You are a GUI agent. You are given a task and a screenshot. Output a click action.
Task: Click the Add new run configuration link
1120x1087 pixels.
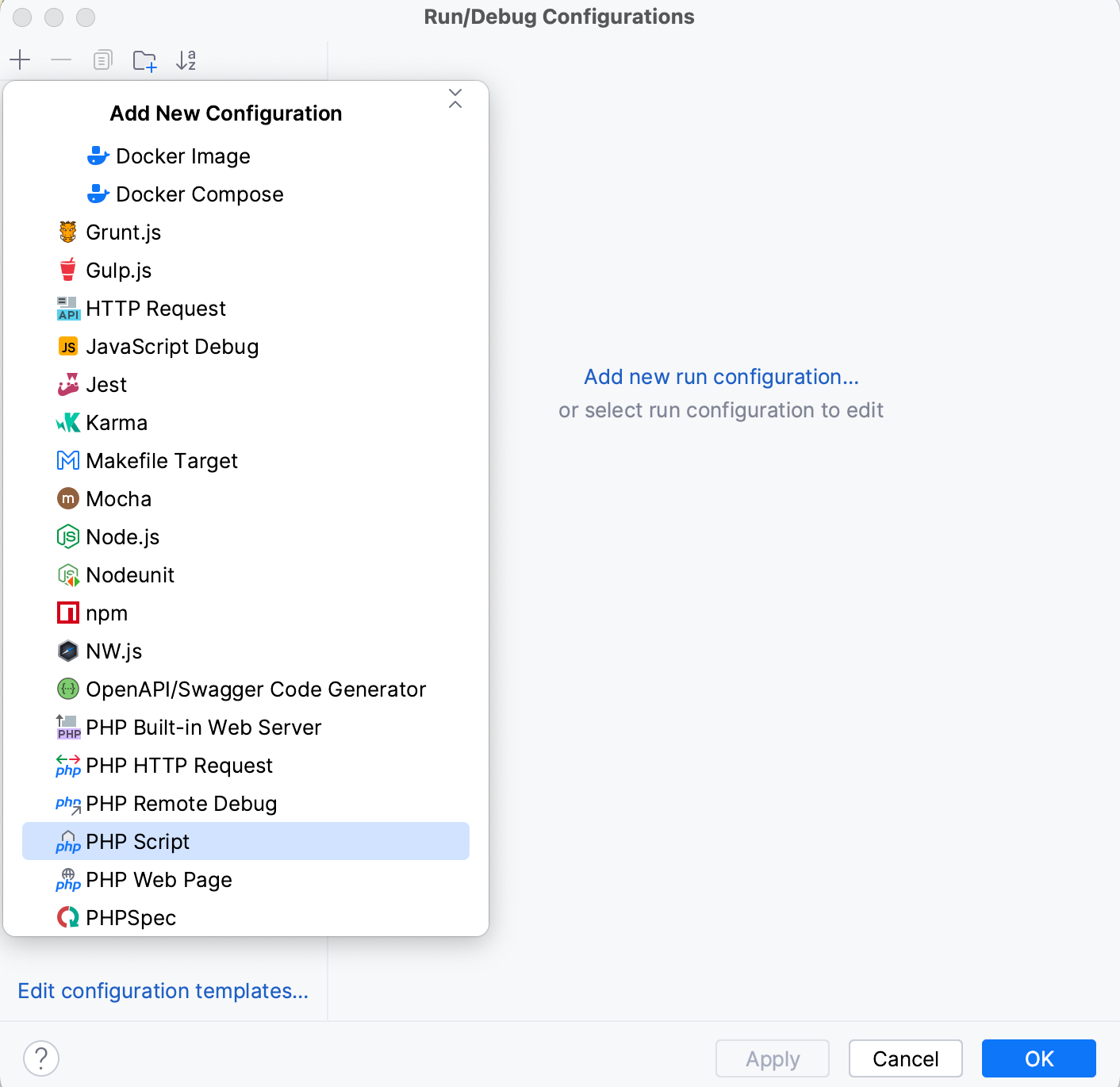[720, 376]
